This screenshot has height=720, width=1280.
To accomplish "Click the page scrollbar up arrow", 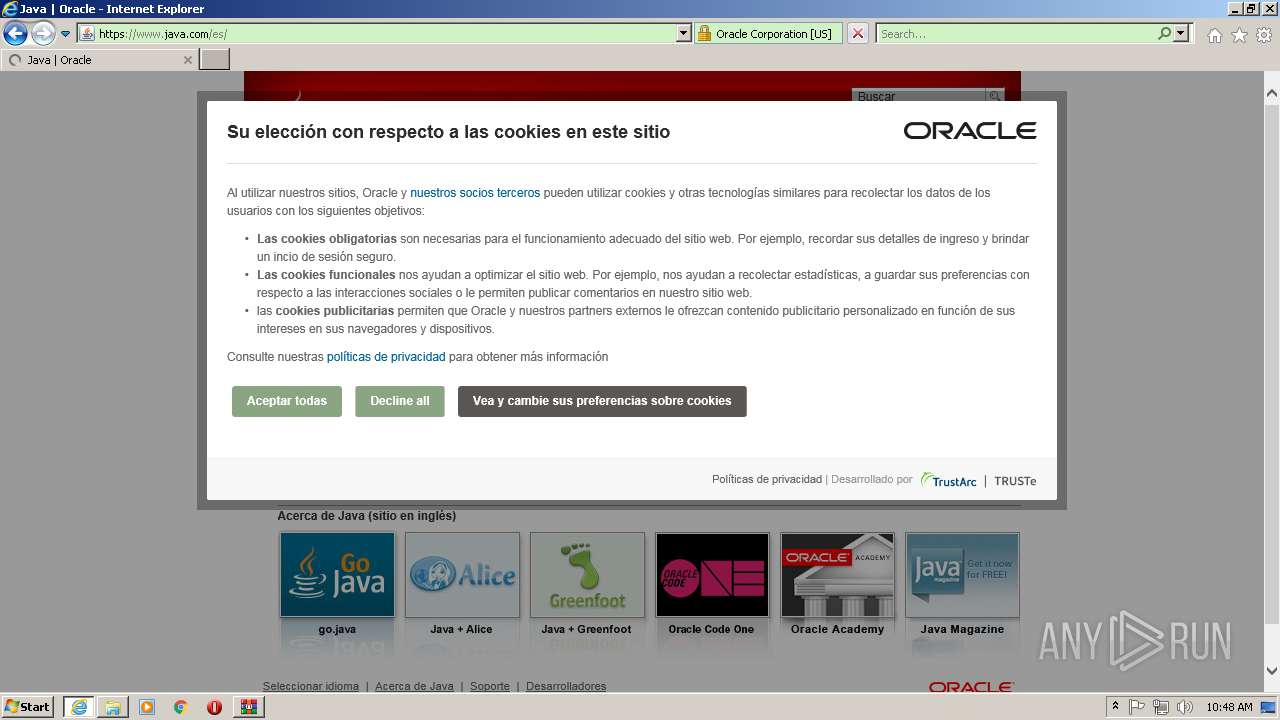I will [1271, 94].
